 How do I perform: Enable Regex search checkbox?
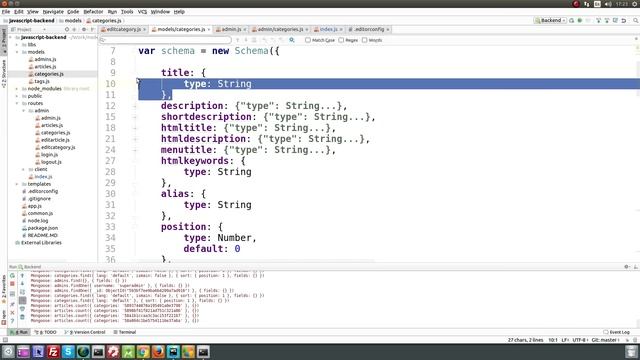tap(341, 40)
